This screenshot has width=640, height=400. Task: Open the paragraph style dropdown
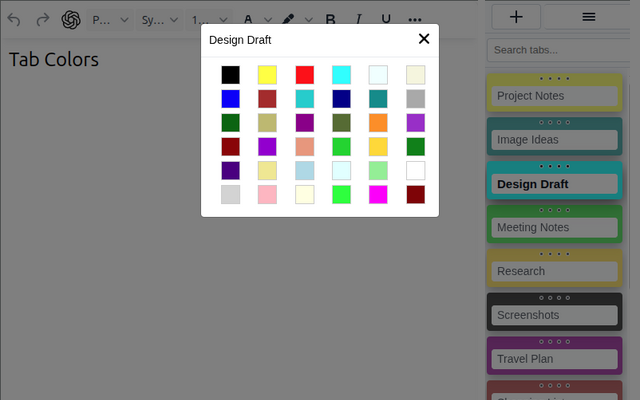(x=110, y=20)
